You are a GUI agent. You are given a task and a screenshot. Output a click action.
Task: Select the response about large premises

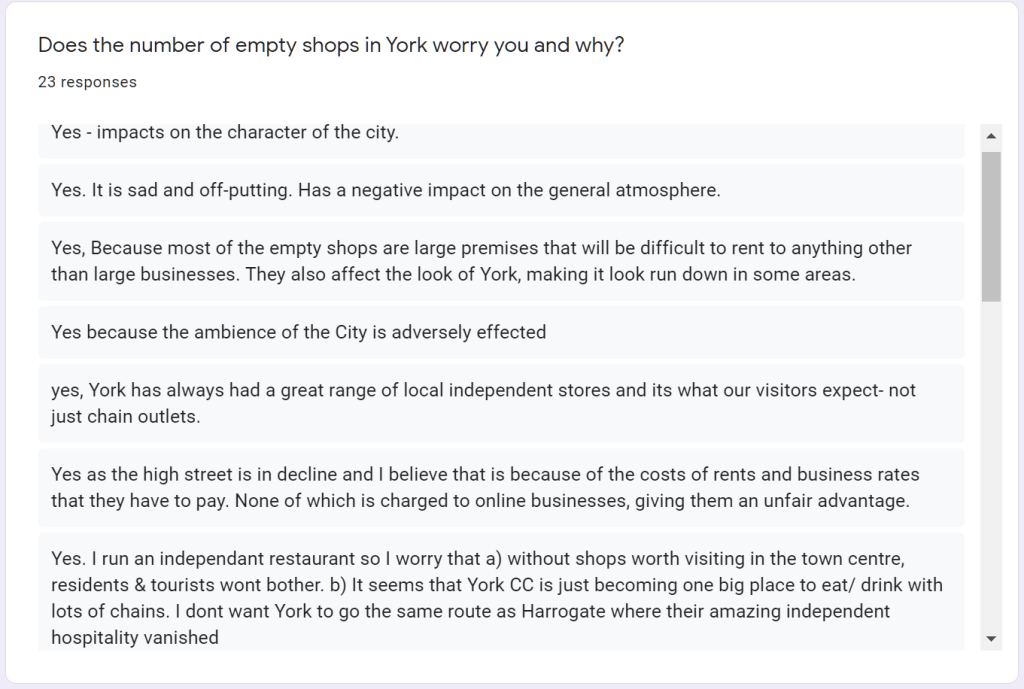pyautogui.click(x=480, y=261)
